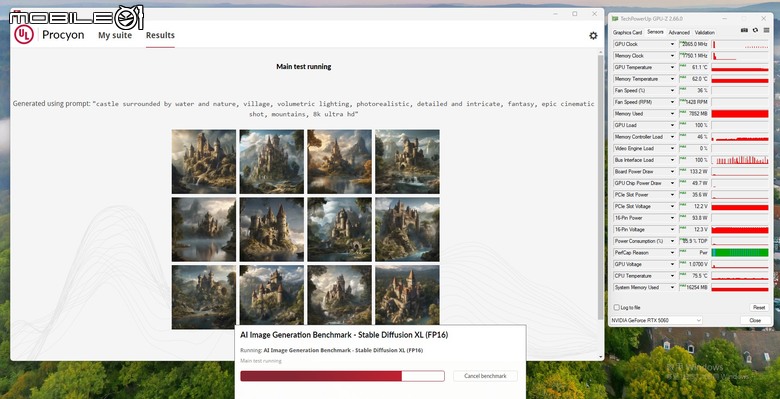Maximize the Procyon window
Screen dimensions: 780x399
pos(575,14)
